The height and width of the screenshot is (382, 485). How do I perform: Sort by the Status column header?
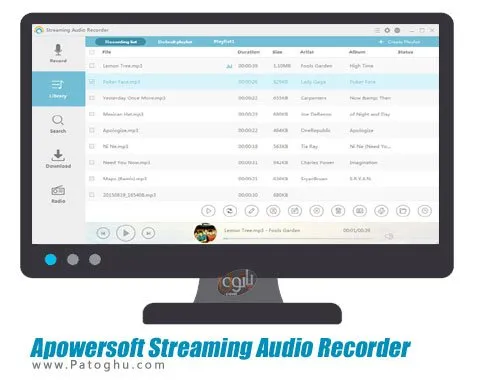pyautogui.click(x=406, y=52)
